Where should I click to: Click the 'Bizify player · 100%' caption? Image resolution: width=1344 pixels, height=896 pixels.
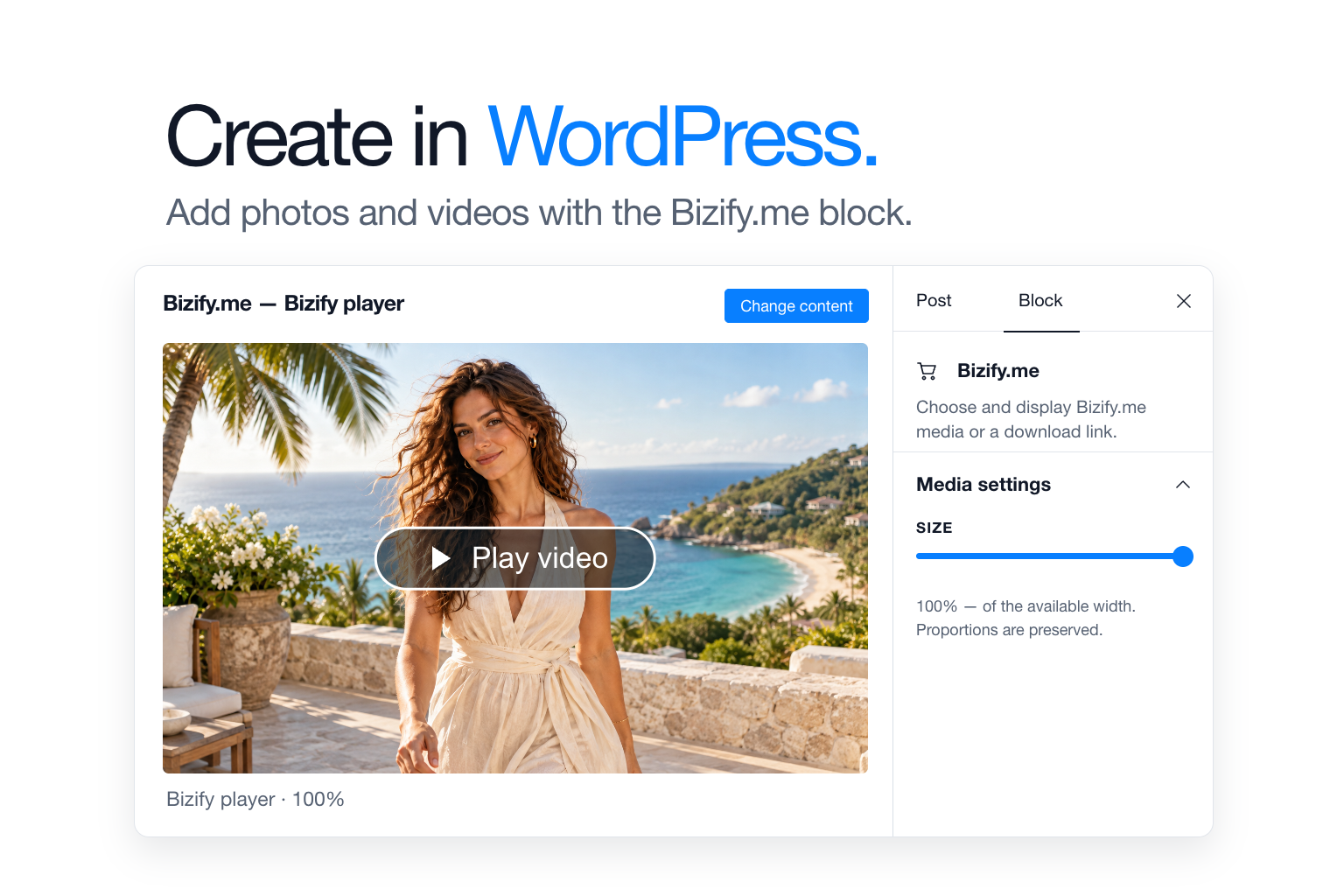255,799
